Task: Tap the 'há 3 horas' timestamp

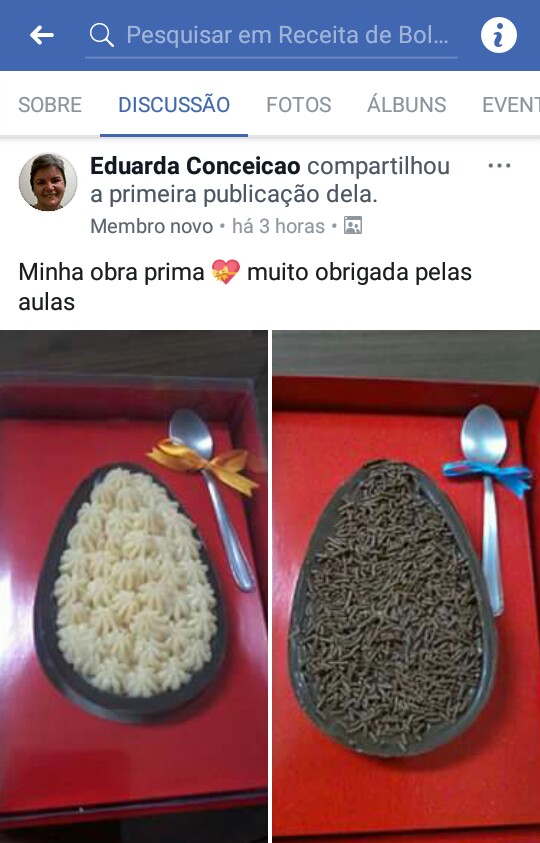Action: [x=278, y=226]
